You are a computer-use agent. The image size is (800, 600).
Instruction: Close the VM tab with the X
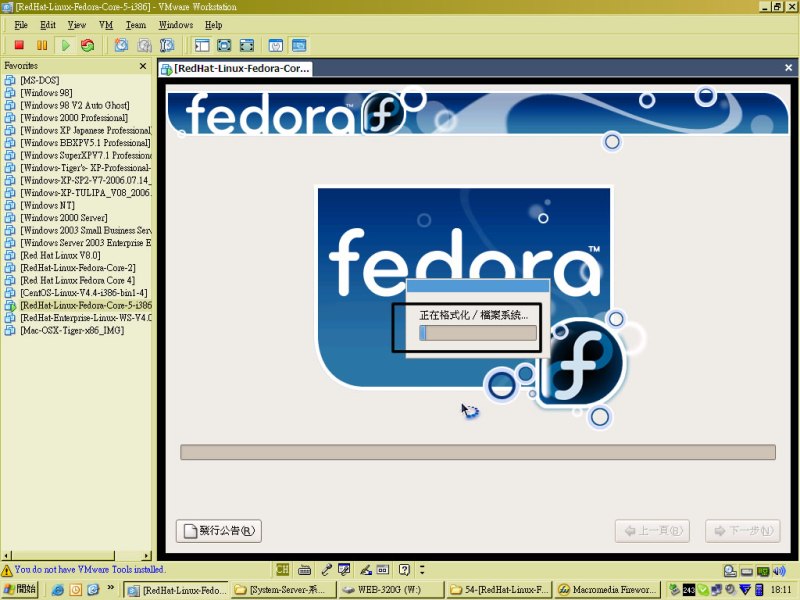pos(788,67)
